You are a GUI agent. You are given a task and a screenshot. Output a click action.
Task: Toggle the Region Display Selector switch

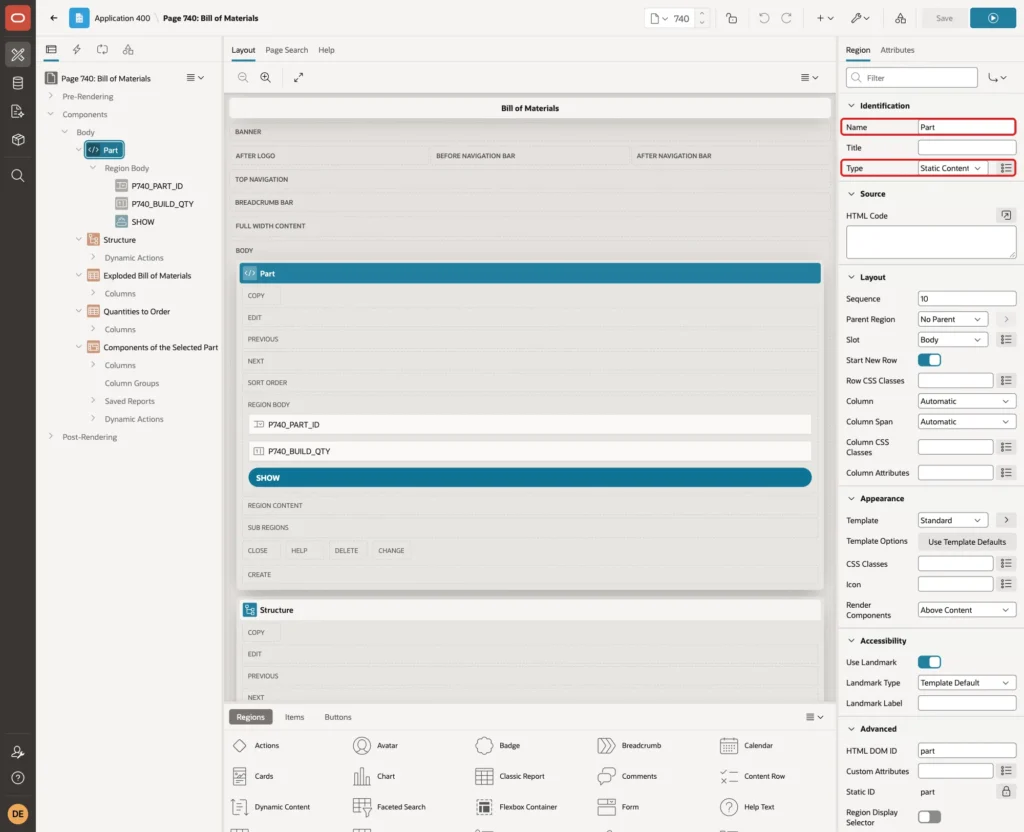[x=929, y=817]
